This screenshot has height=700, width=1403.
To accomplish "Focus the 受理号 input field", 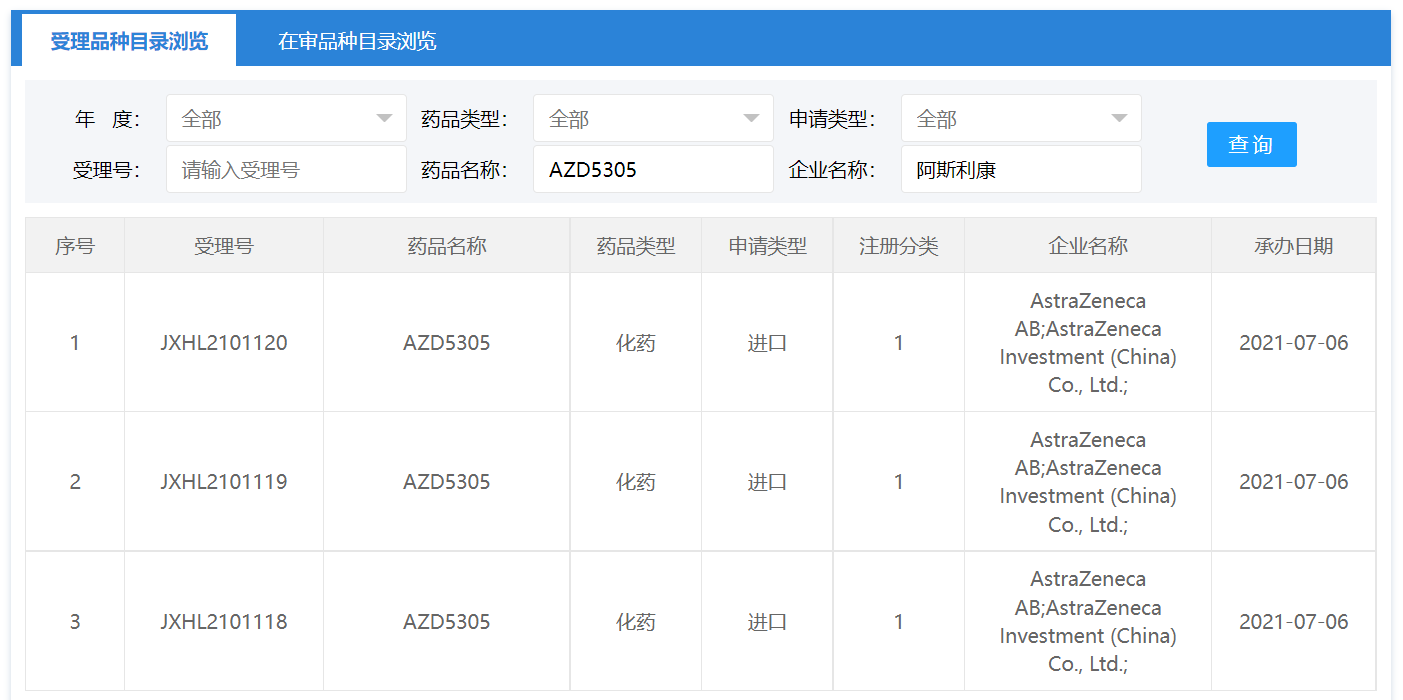I will [x=286, y=170].
